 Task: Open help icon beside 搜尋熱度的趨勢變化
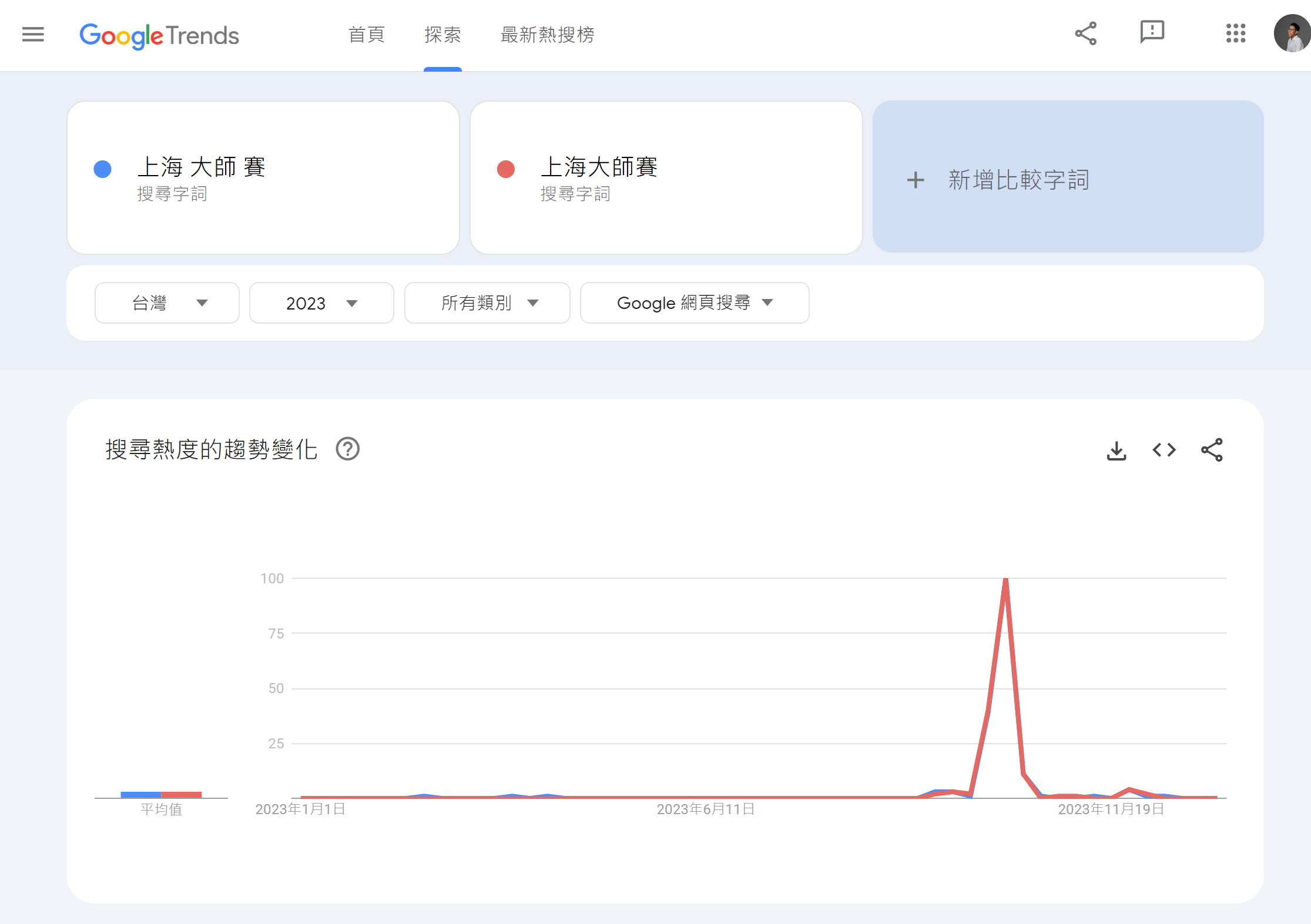pos(347,449)
